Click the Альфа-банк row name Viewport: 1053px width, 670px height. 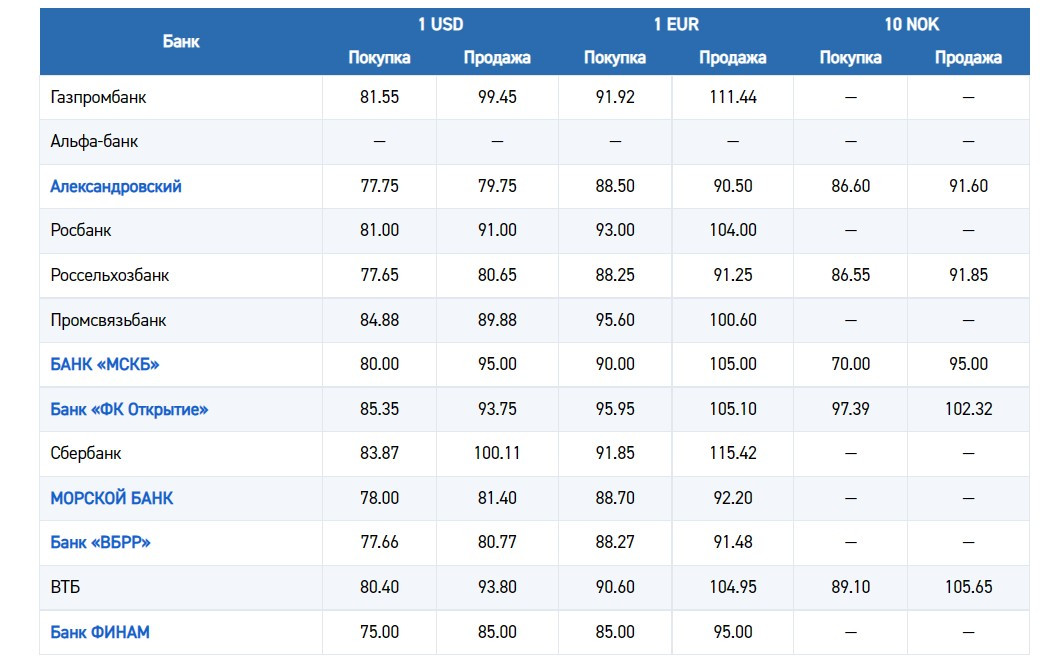(94, 141)
